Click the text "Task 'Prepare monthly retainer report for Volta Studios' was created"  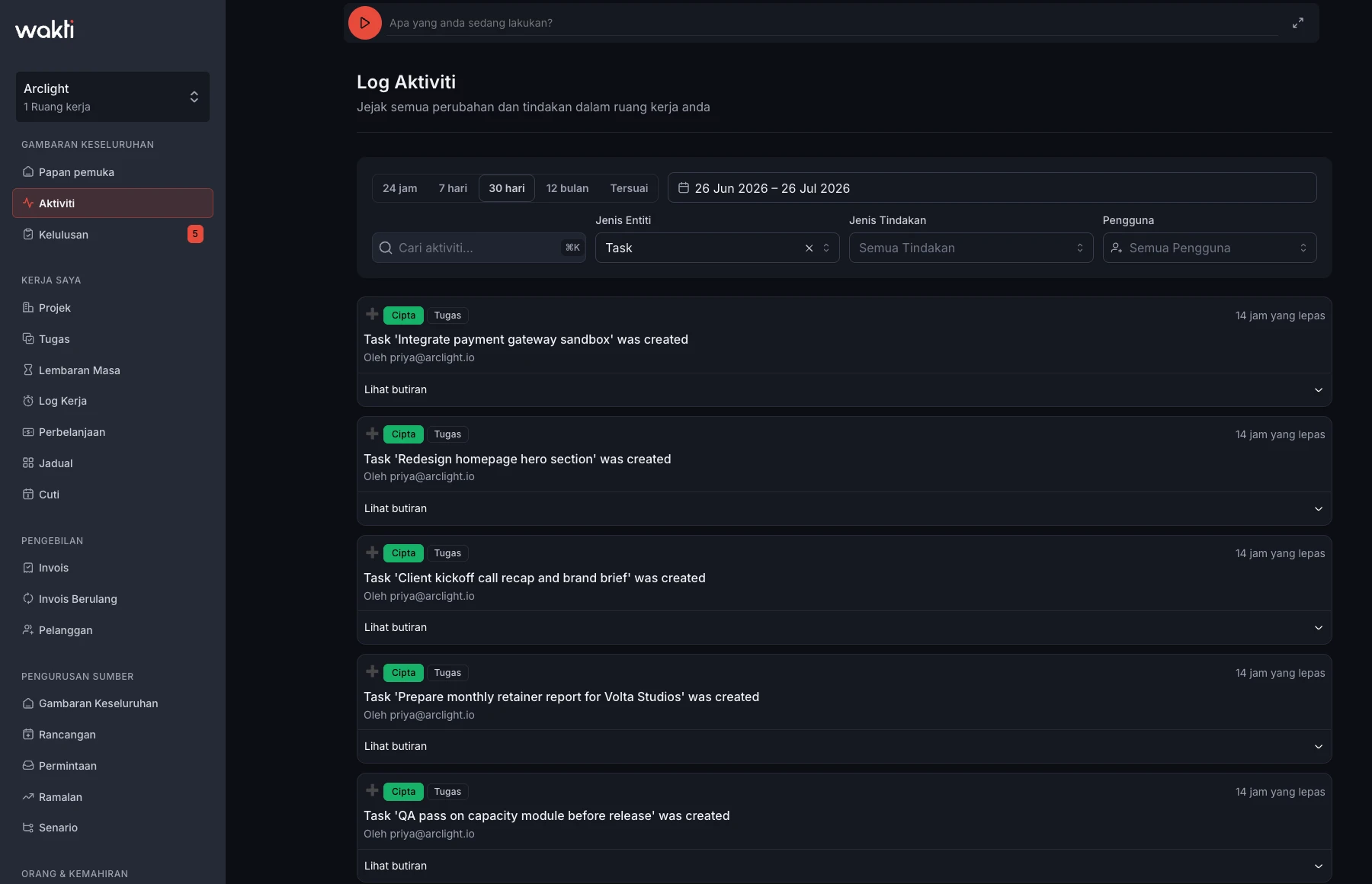point(561,697)
